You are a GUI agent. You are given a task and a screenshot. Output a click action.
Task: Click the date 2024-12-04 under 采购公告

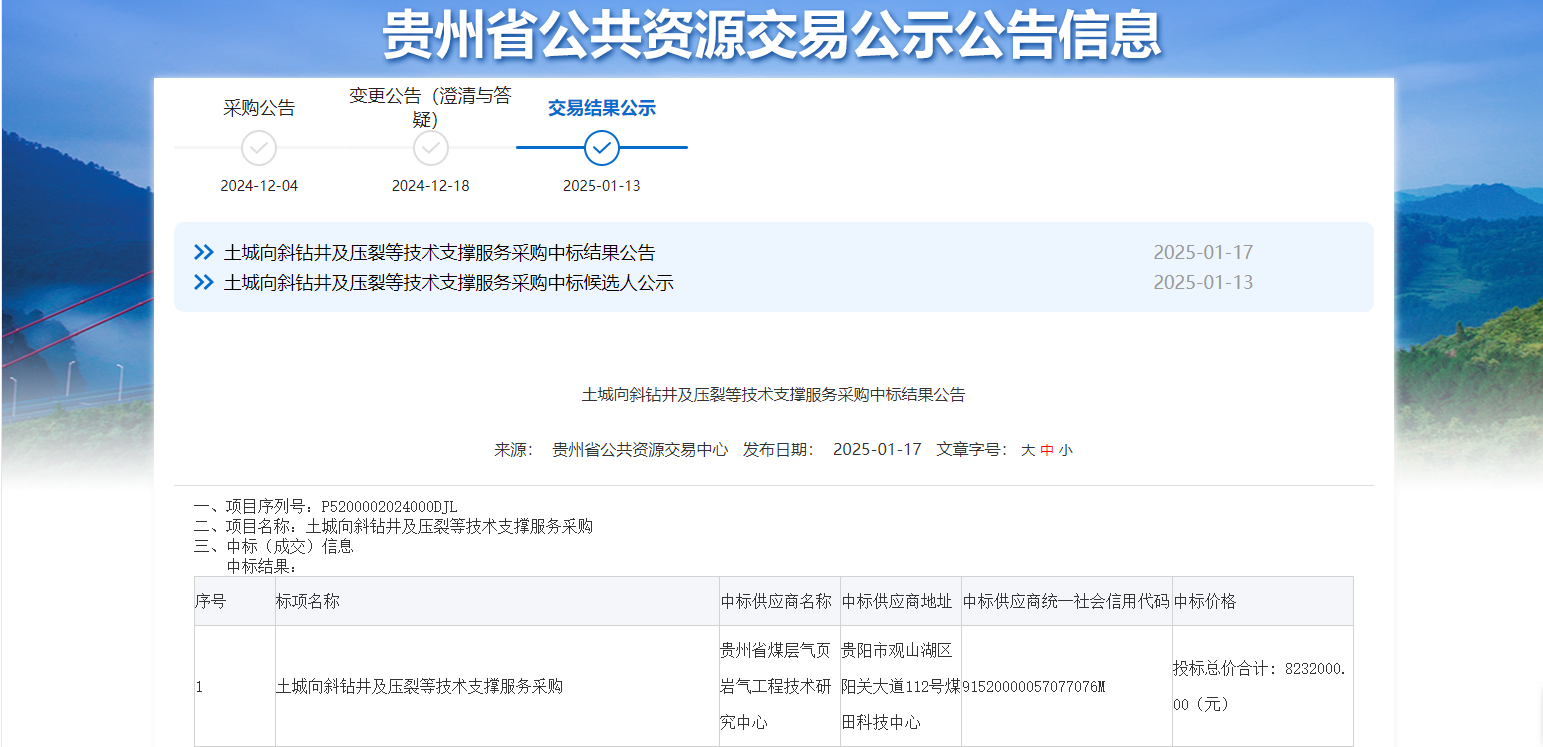(x=259, y=186)
